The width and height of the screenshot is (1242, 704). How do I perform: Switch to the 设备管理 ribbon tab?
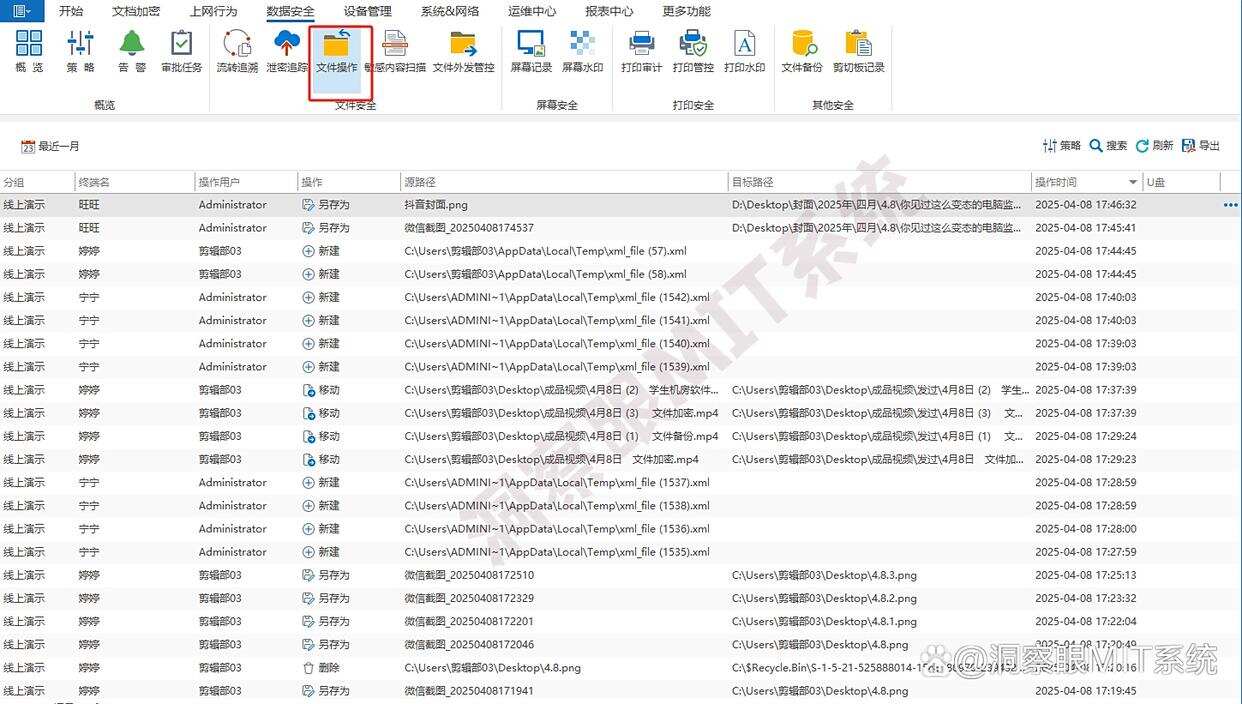click(367, 11)
